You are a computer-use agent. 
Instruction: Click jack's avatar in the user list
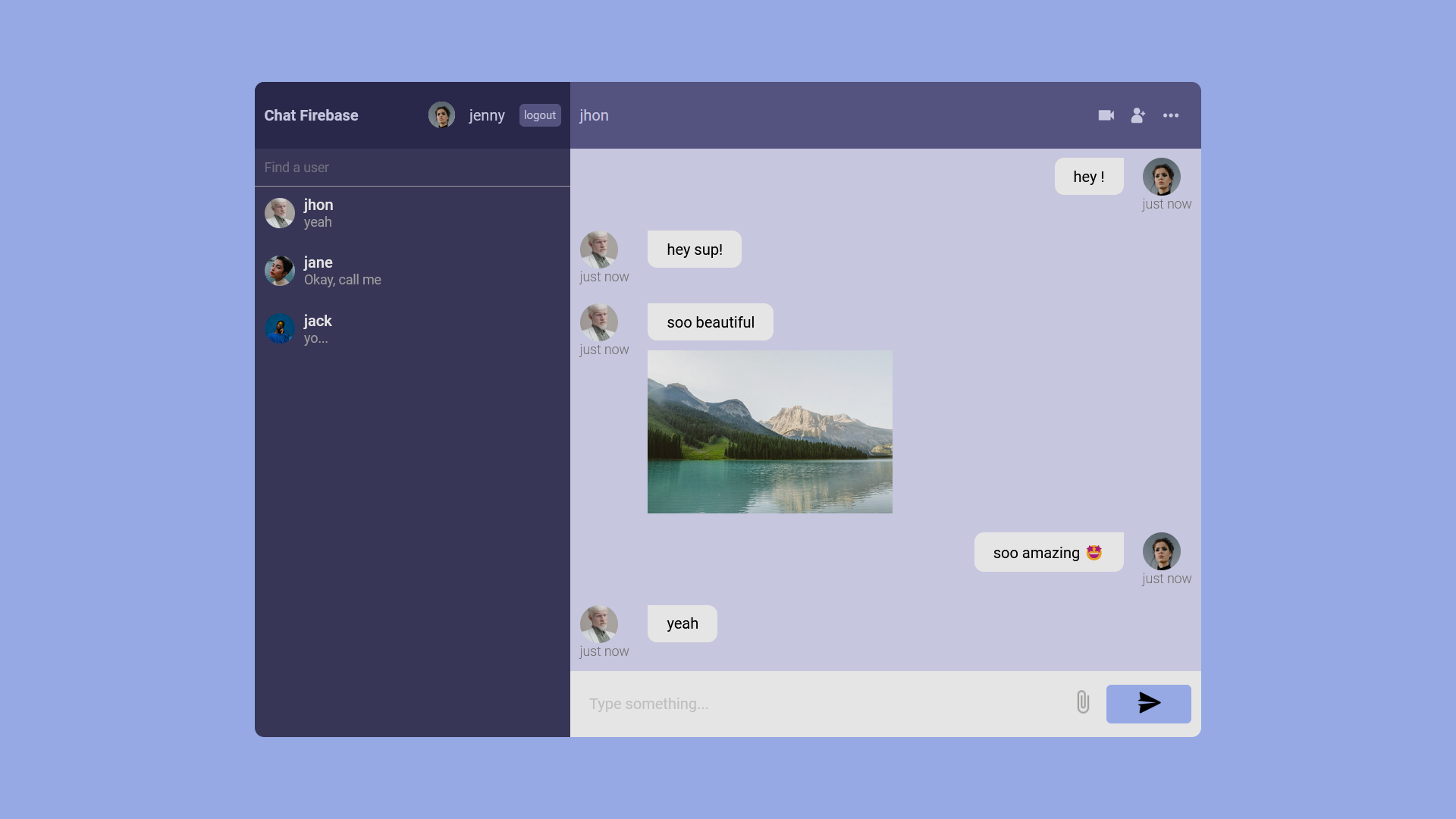point(279,328)
